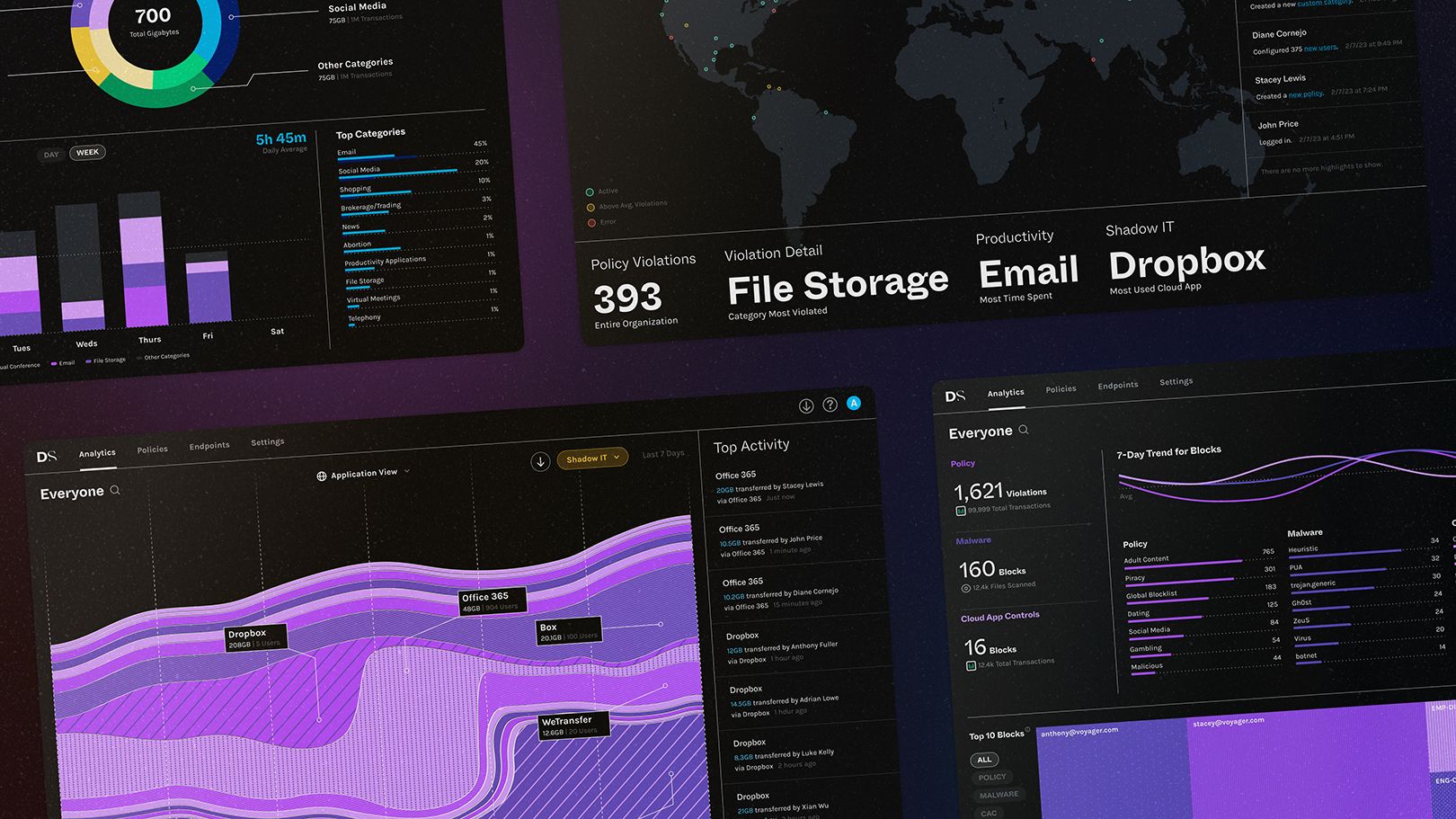This screenshot has height=819, width=1456.
Task: Click the Email color swatch in the chart legend
Action: (x=56, y=363)
